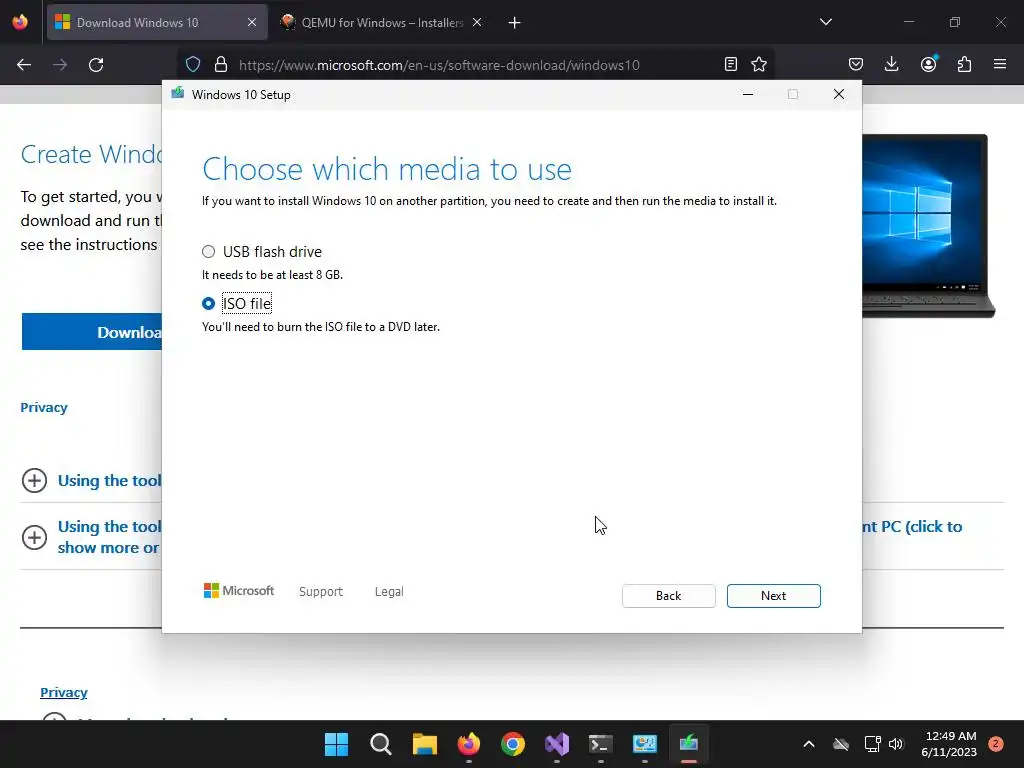
Task: Select the USB flash drive radio option
Action: 208,251
